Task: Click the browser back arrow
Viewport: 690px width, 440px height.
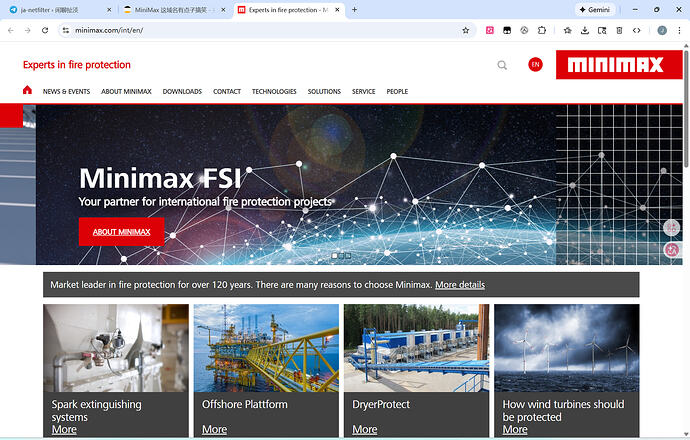Action: [x=11, y=30]
